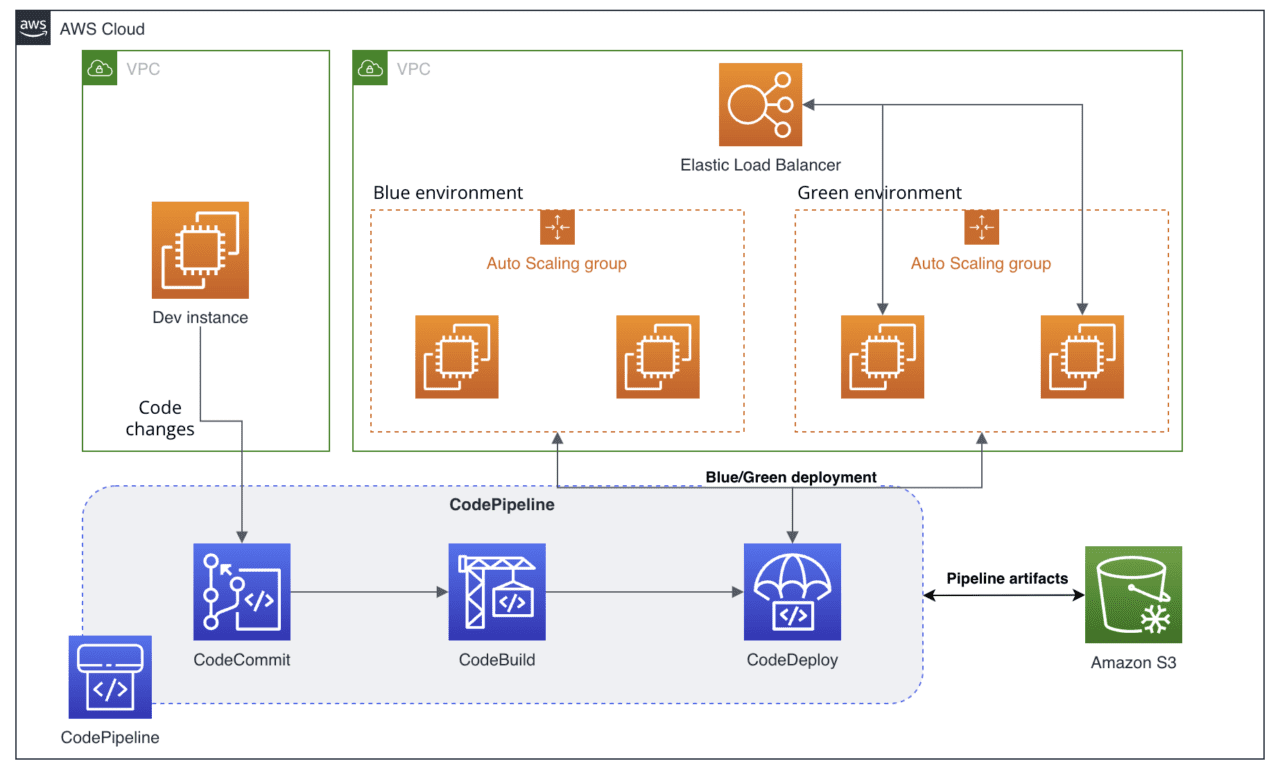Click the Green environment heading
Viewport: 1280px width, 768px height.
[x=880, y=192]
